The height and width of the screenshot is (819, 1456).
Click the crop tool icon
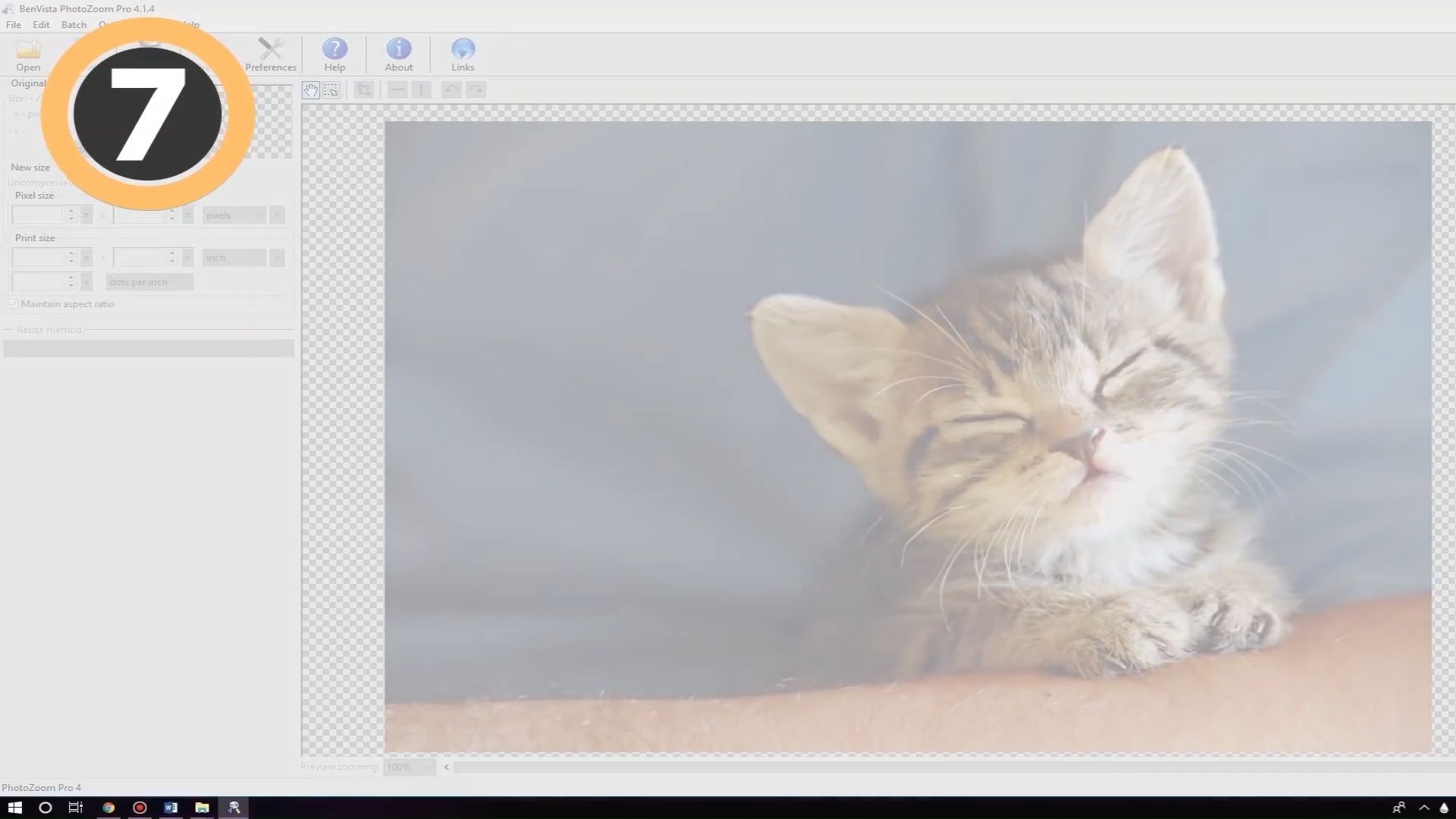coord(365,90)
